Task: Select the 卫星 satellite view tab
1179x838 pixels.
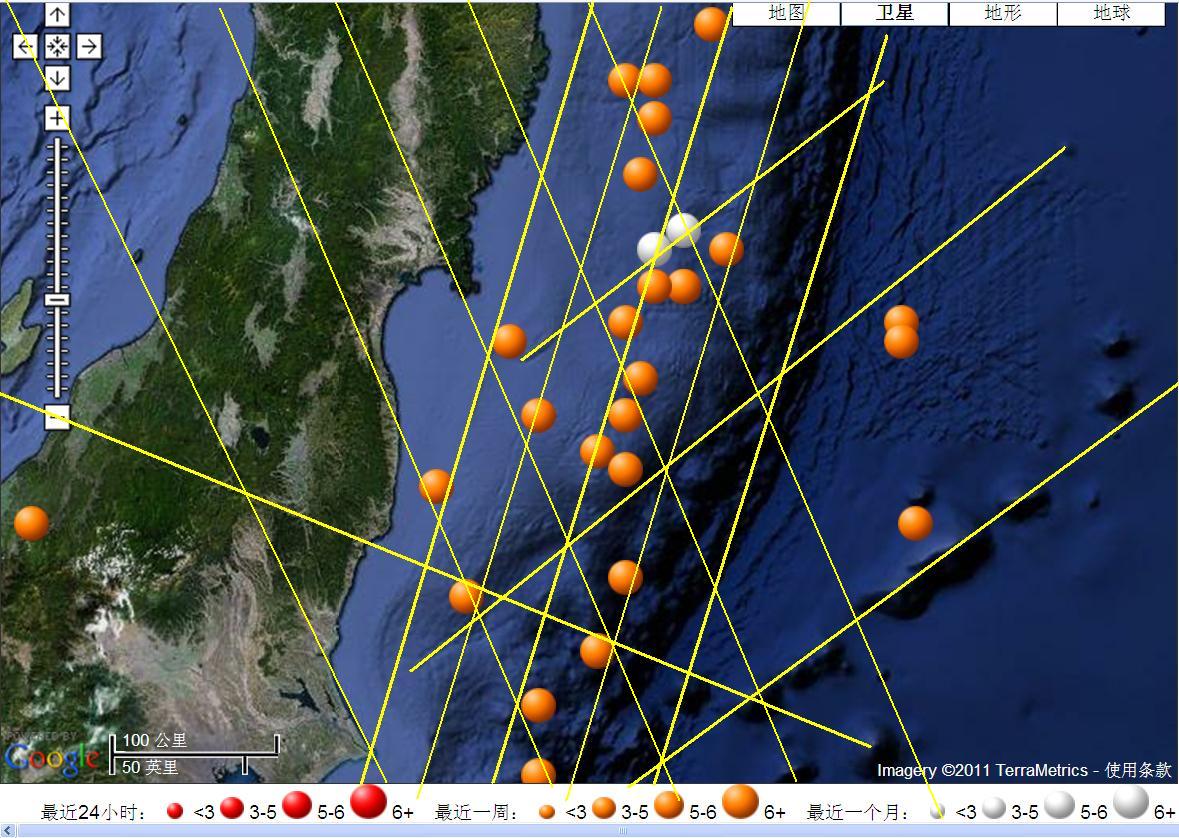Action: click(x=894, y=13)
